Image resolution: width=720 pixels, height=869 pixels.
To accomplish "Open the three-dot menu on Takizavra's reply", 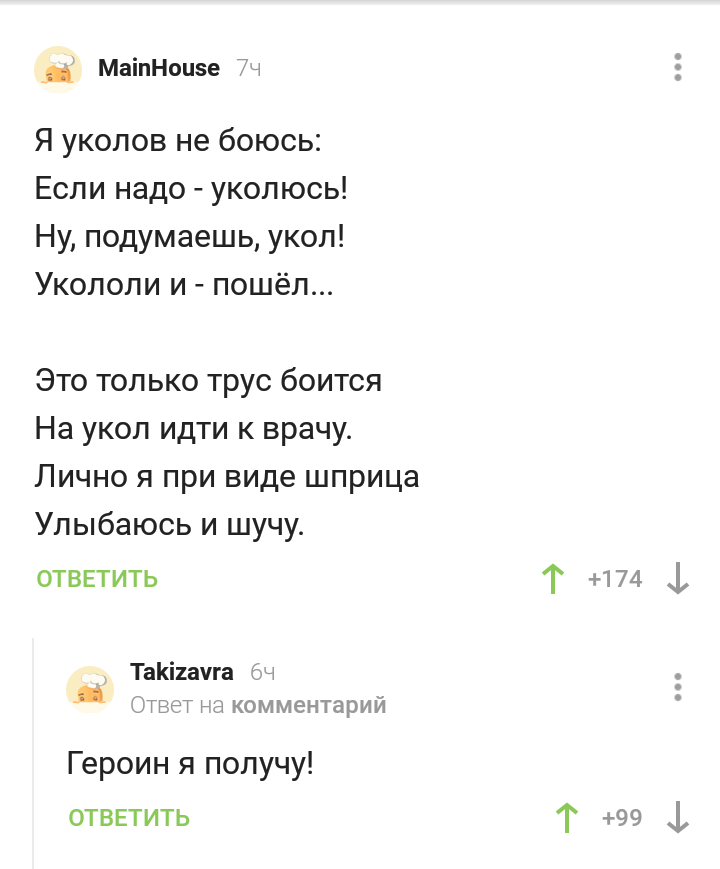I will pyautogui.click(x=678, y=688).
